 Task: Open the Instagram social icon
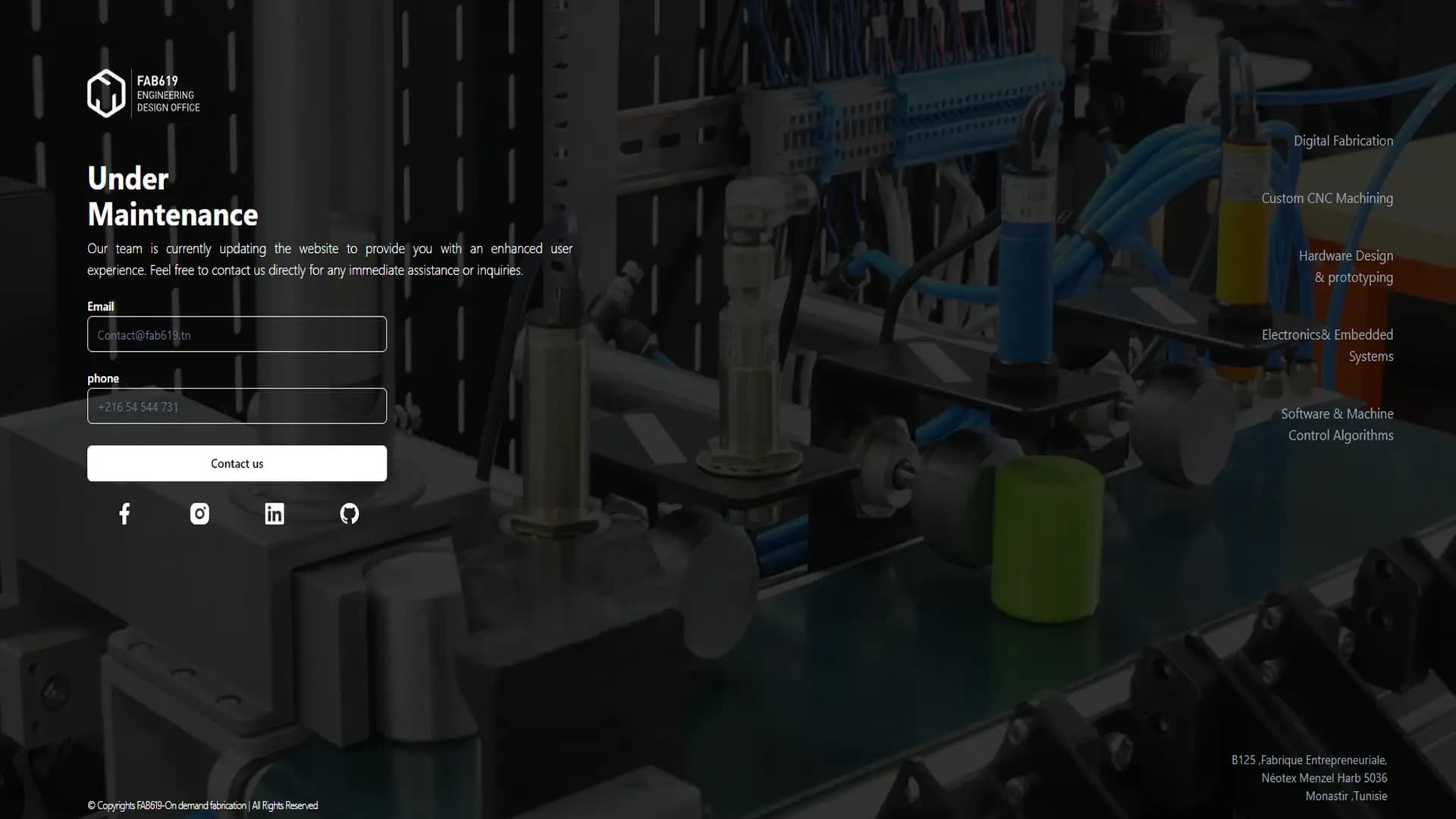pyautogui.click(x=199, y=513)
